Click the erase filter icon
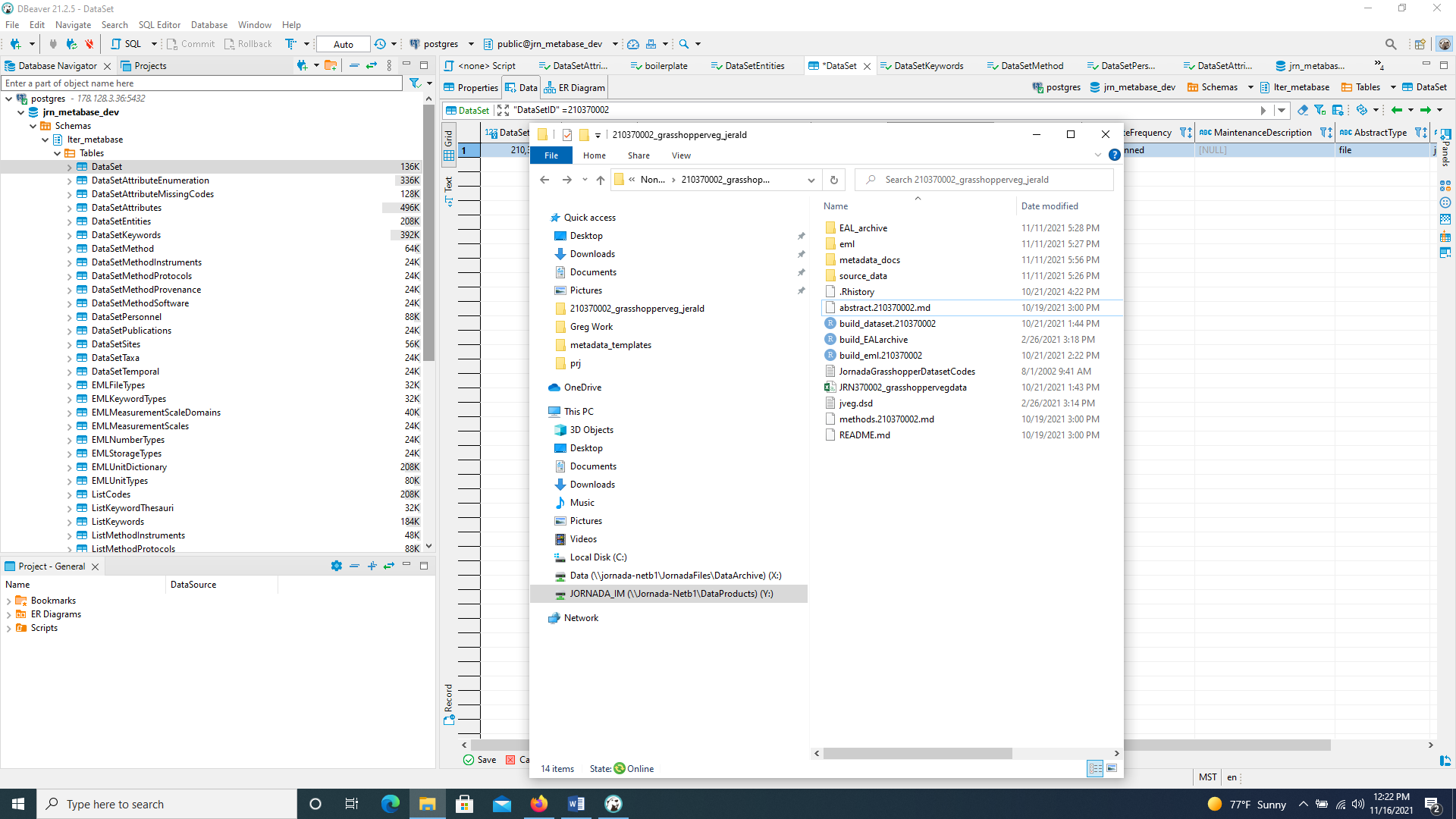 point(1302,110)
